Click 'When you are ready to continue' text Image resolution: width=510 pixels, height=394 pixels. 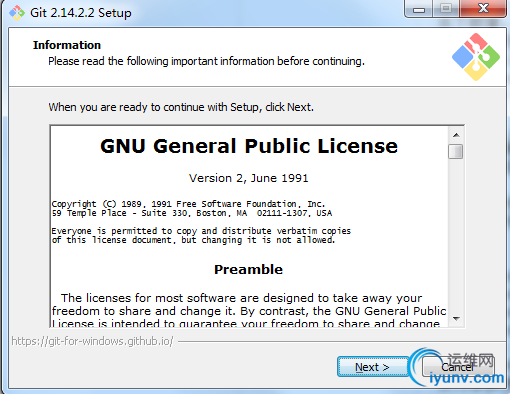pyautogui.click(x=181, y=107)
